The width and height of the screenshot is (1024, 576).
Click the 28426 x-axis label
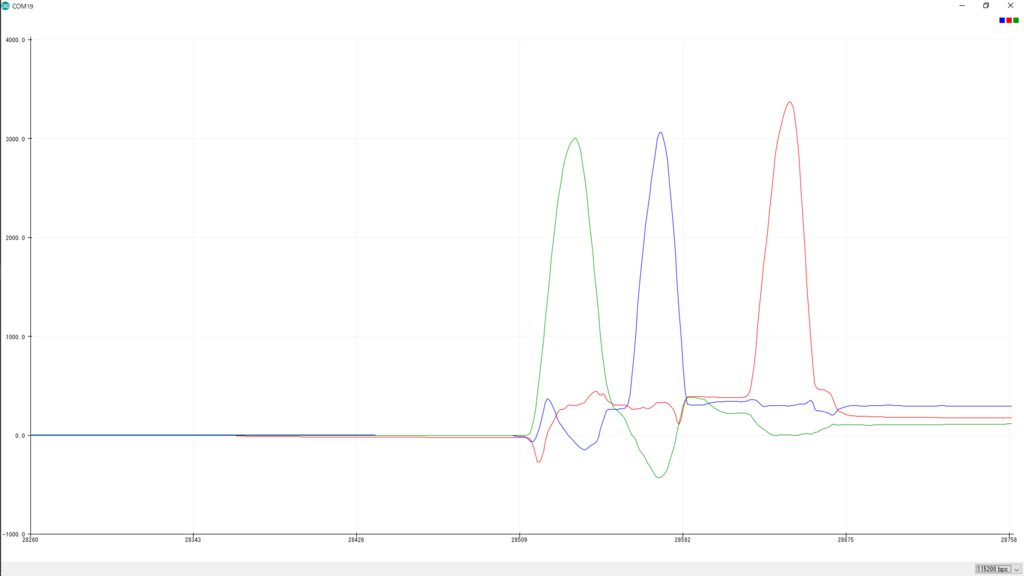coord(356,540)
